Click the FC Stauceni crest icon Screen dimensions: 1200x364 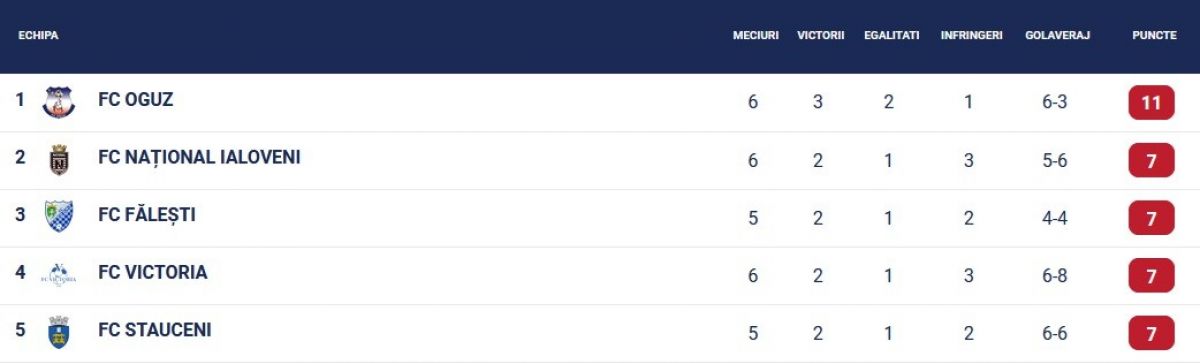click(59, 332)
